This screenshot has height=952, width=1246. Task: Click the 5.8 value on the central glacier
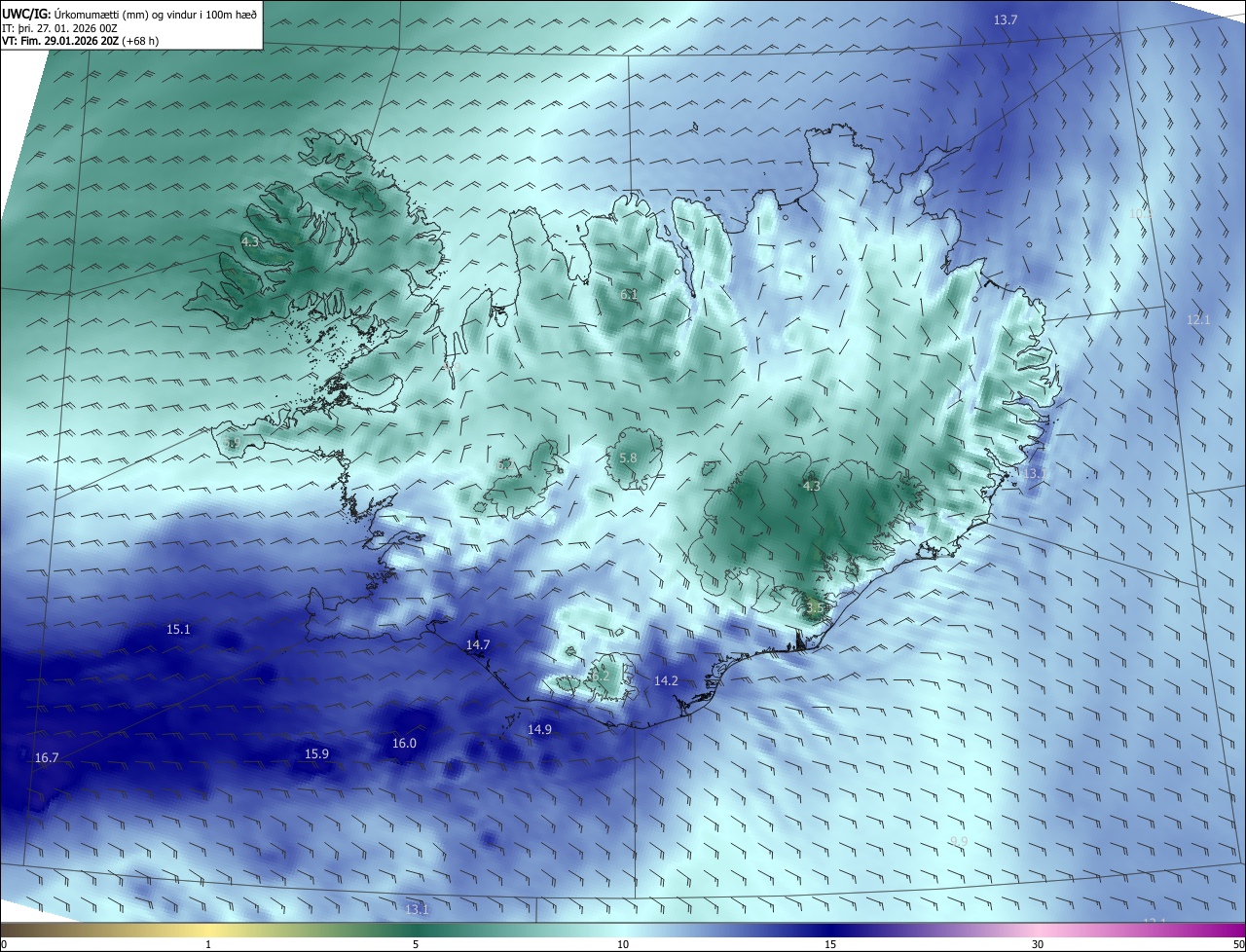coord(628,458)
